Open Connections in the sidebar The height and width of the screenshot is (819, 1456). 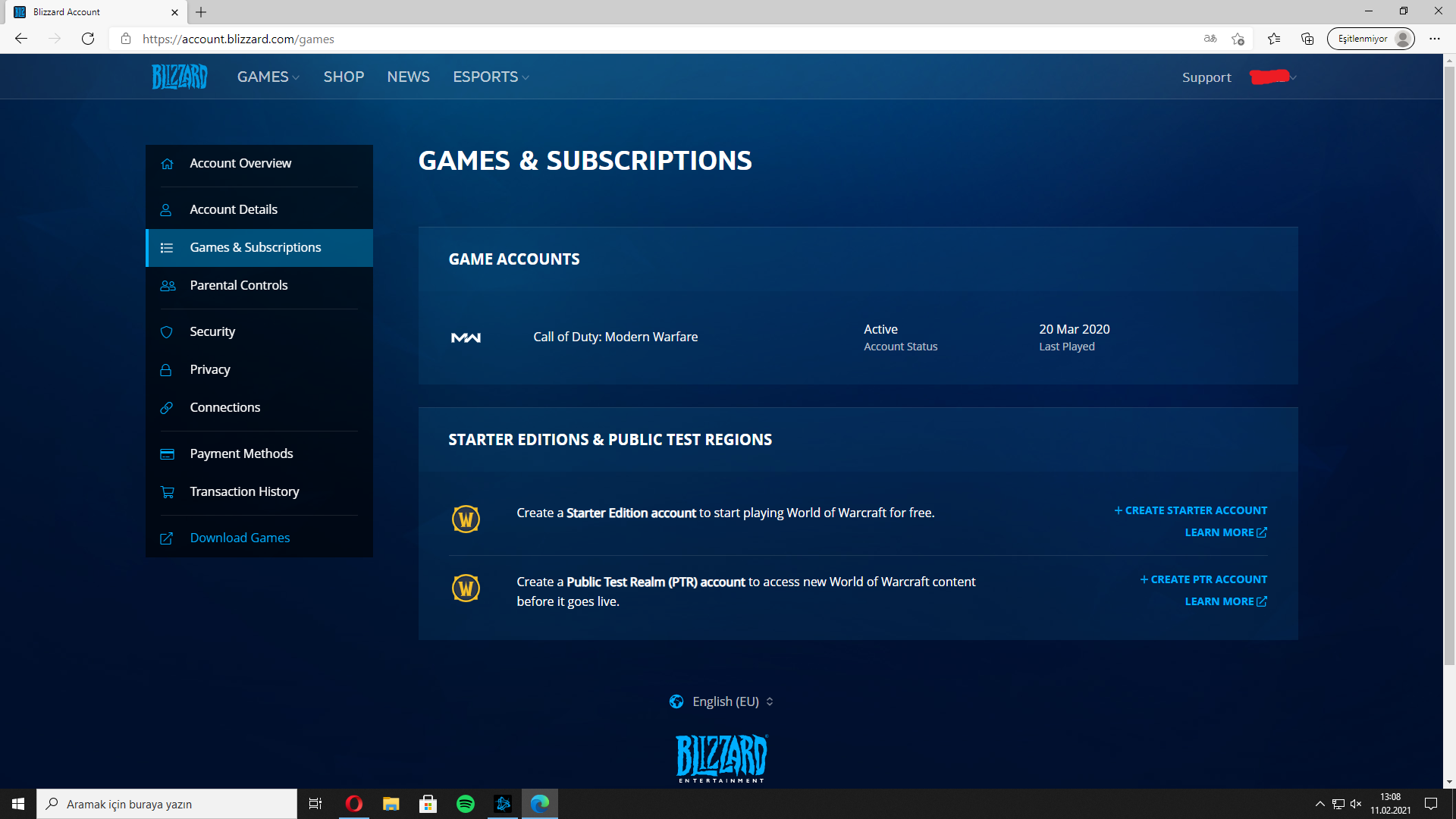[x=259, y=408]
